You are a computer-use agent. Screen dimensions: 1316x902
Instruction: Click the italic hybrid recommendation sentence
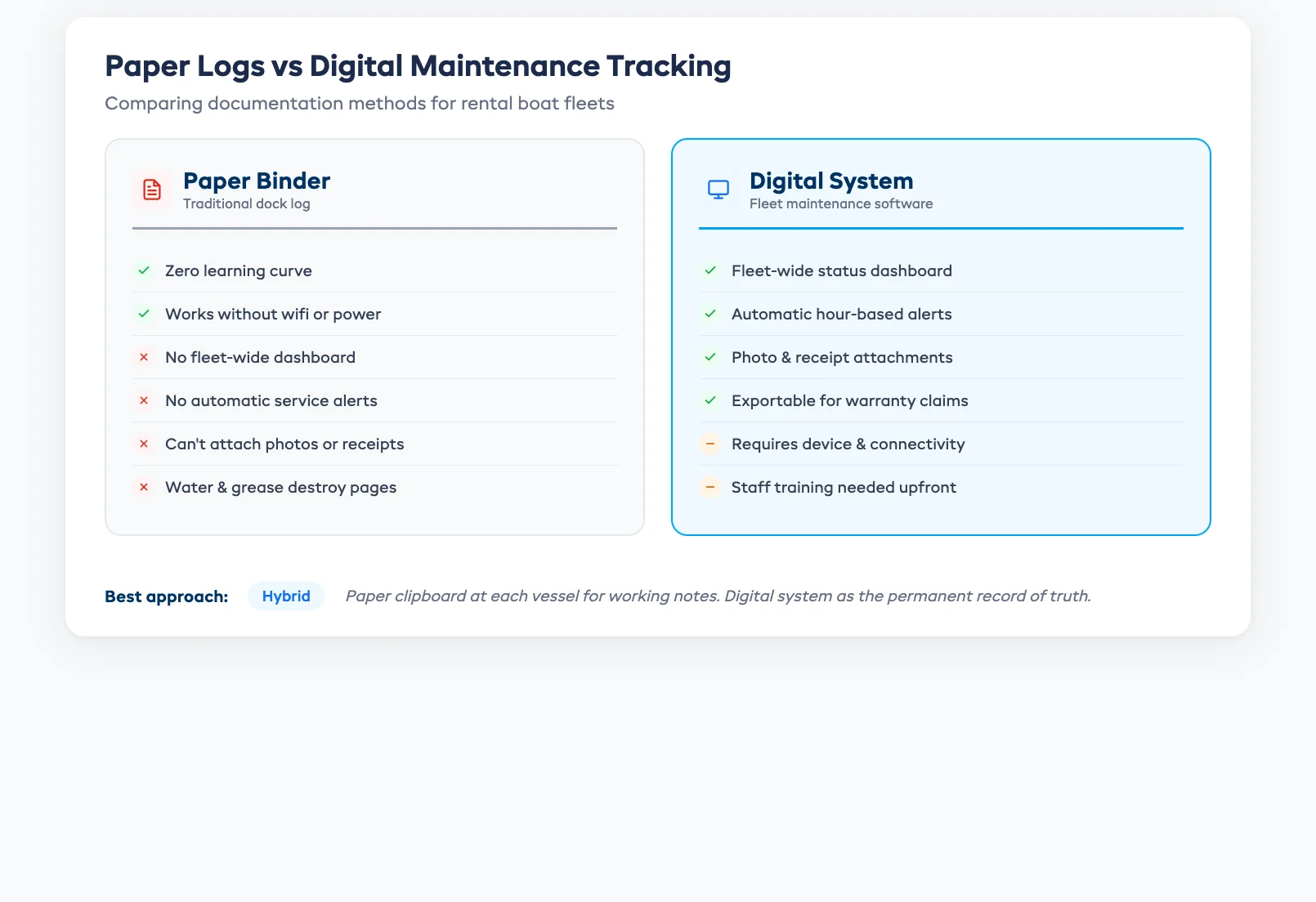point(718,596)
